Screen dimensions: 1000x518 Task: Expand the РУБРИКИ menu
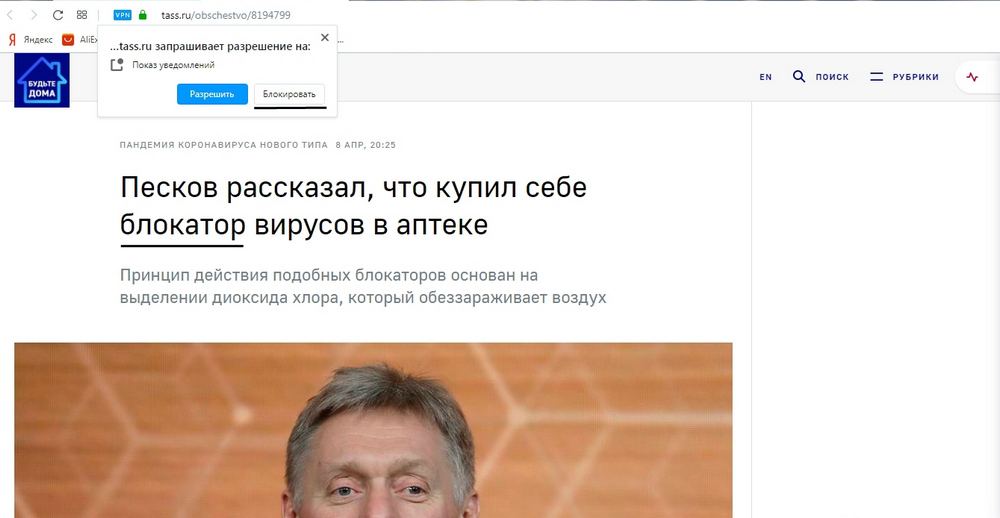904,77
